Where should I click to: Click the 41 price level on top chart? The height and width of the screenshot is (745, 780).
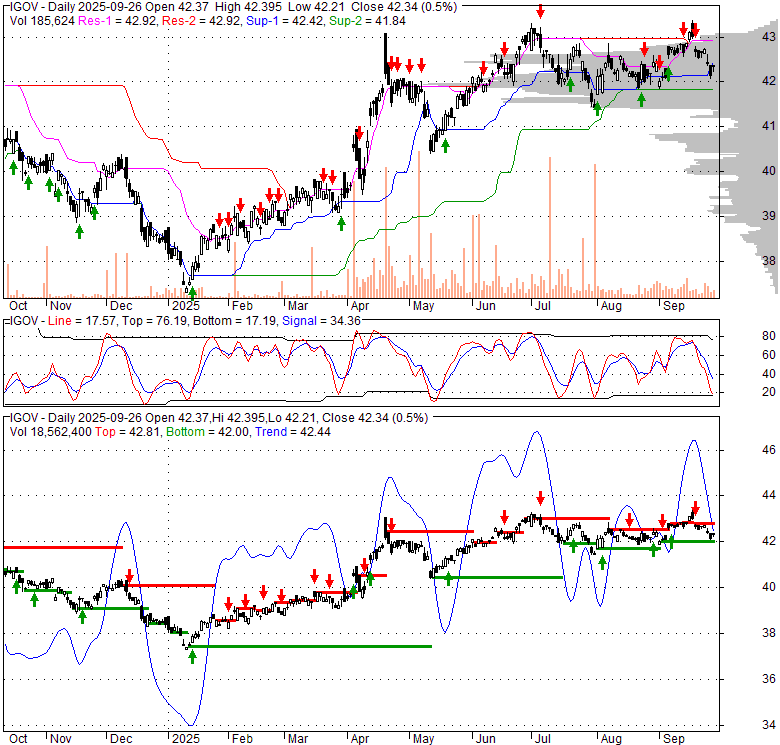tap(769, 126)
